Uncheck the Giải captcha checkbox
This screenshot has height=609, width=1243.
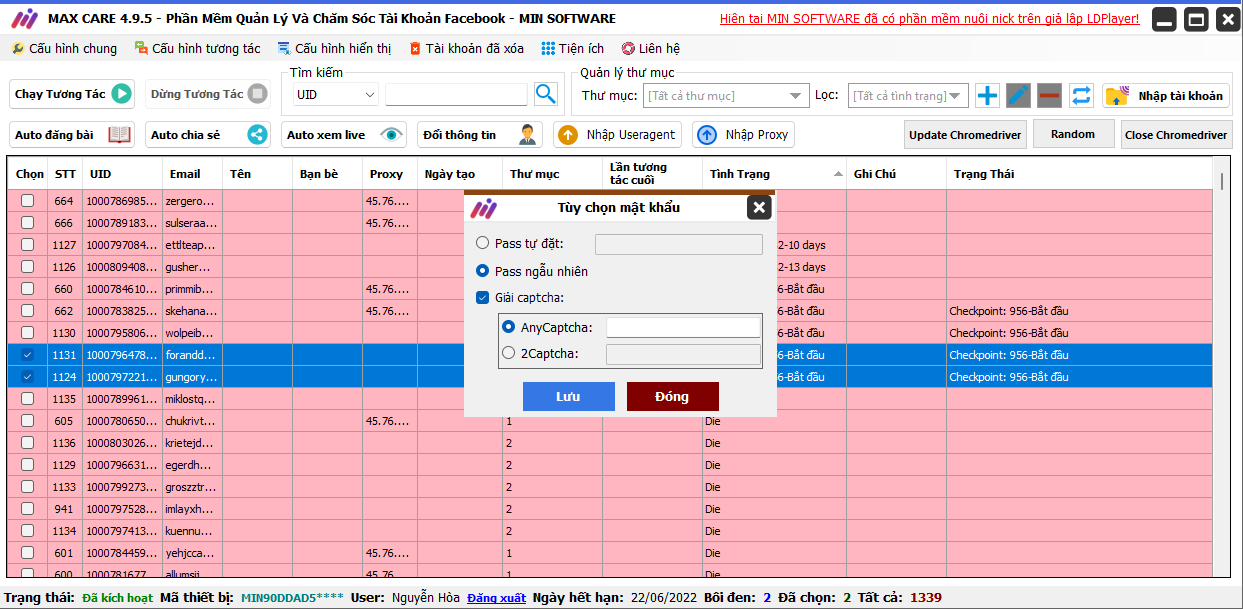point(481,296)
